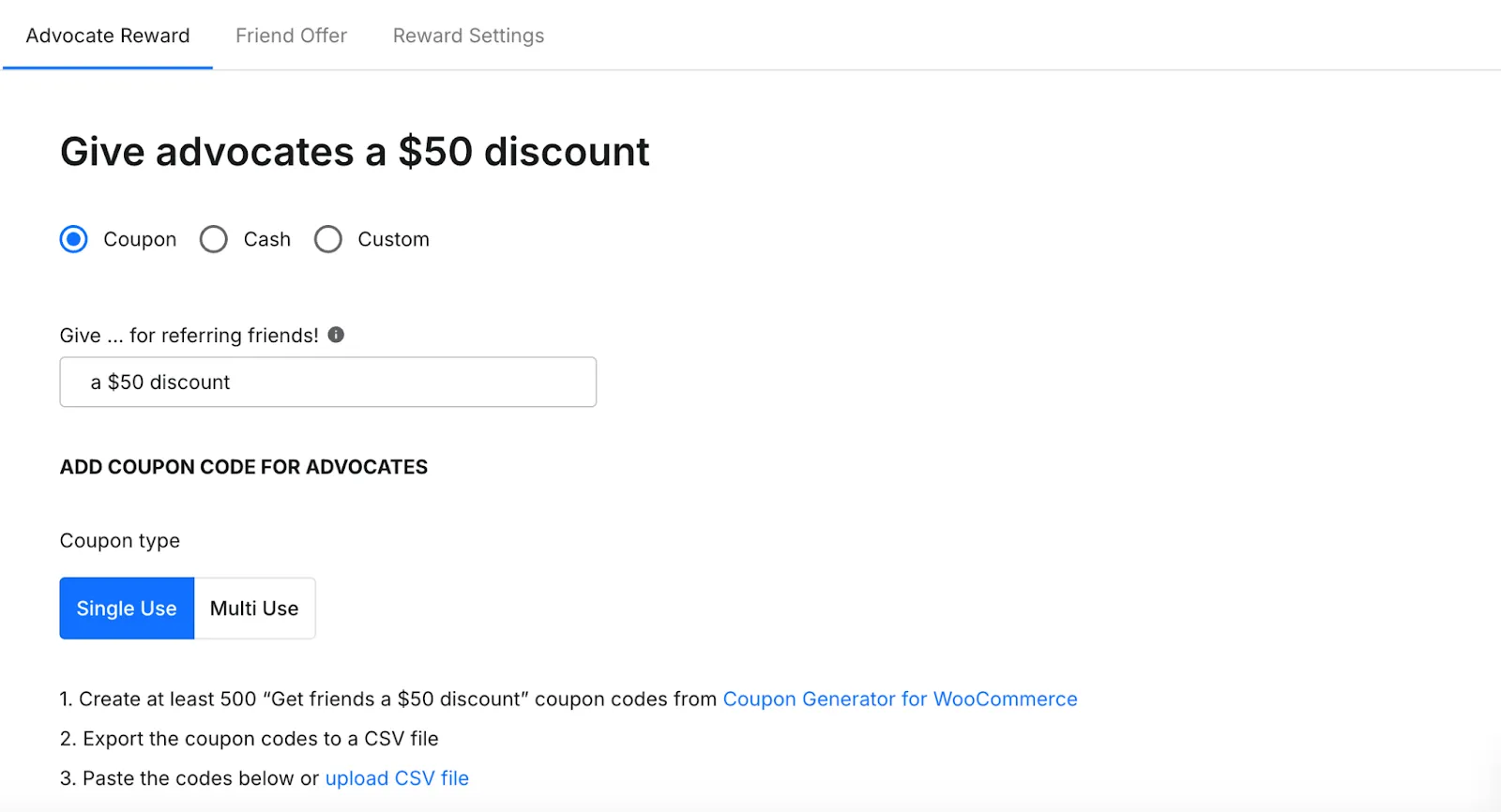The height and width of the screenshot is (812, 1501).
Task: Pick the Custom reward radio option
Action: pyautogui.click(x=328, y=239)
